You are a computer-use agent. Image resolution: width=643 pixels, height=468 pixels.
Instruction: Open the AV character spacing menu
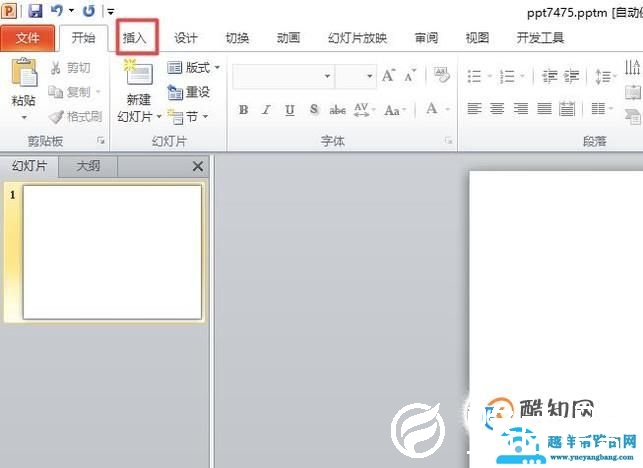365,110
